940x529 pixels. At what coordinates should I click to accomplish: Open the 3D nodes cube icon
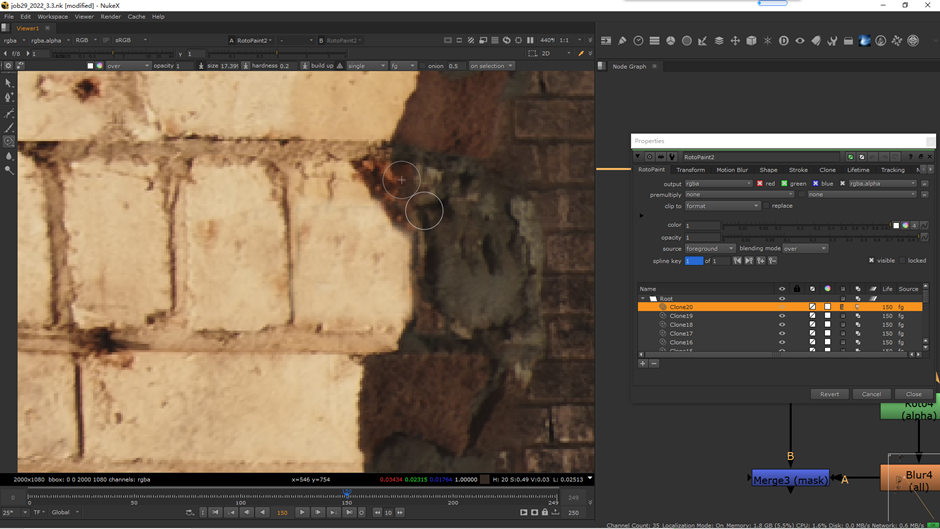[751, 41]
